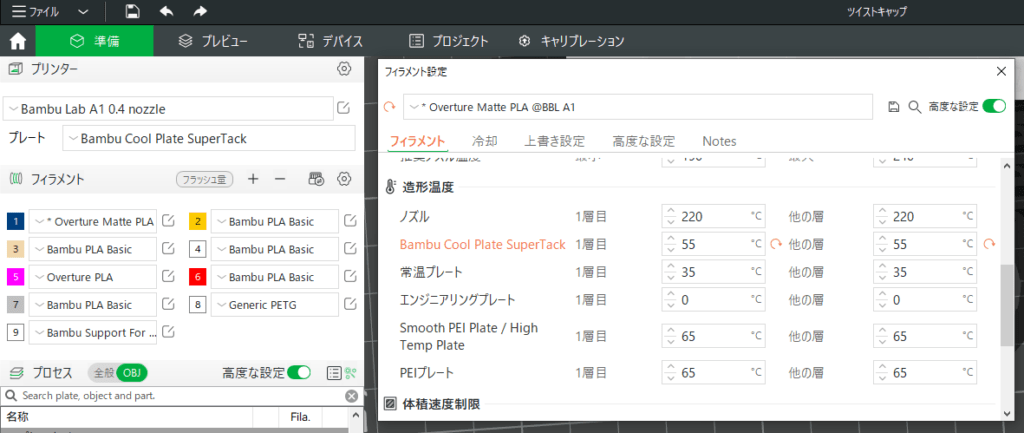Edit filament 1 Overture Matte PLA preset
Screen dimensions: 1024x433
168,221
